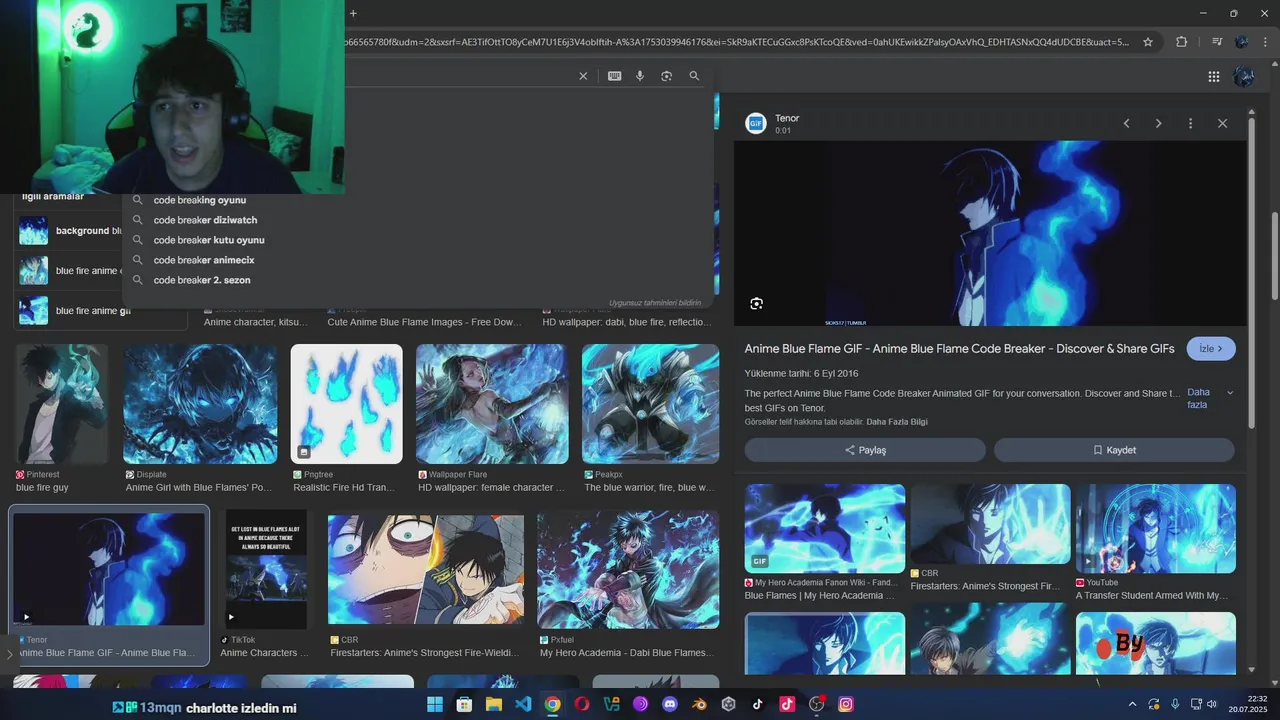Start voice search with the microphone icon
This screenshot has width=1280, height=720.
[x=640, y=76]
